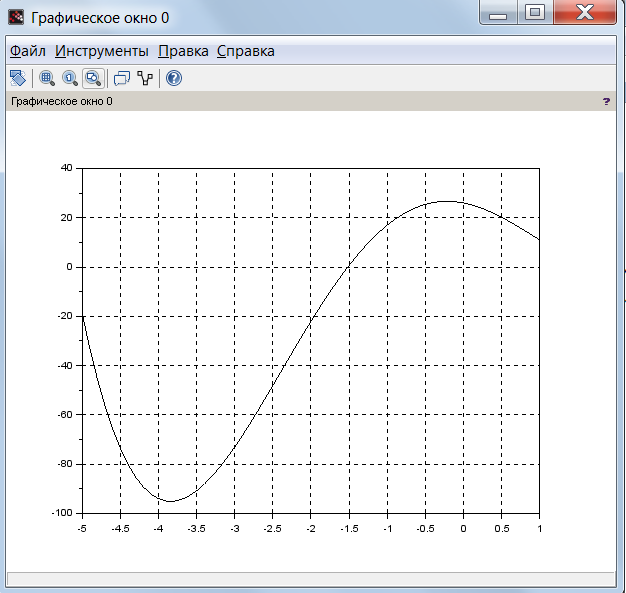Reset to original view with magnifier '1' icon
This screenshot has height=593, width=626.
point(70,78)
